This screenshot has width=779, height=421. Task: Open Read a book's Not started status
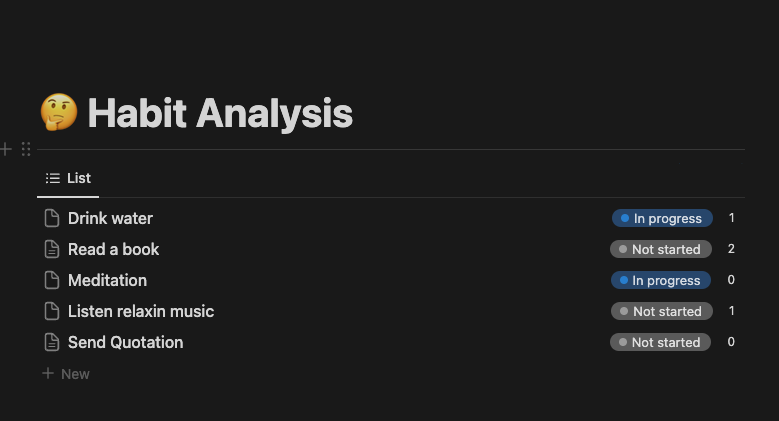pos(661,249)
